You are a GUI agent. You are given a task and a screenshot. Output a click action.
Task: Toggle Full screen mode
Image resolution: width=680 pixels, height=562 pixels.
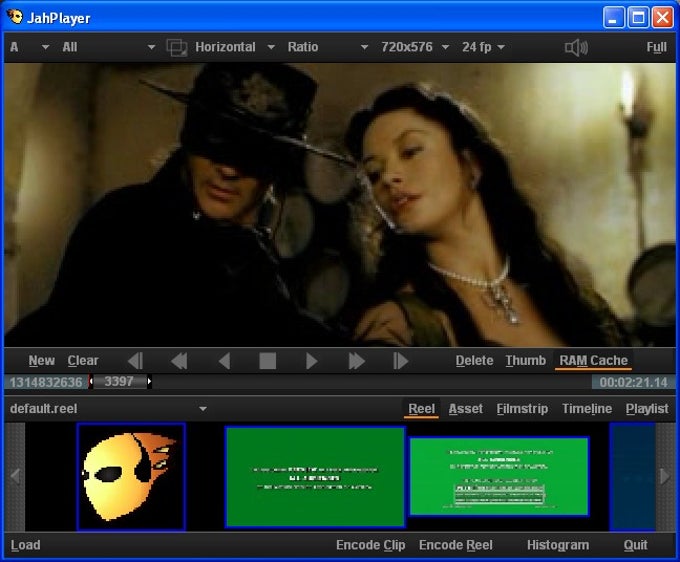click(656, 47)
